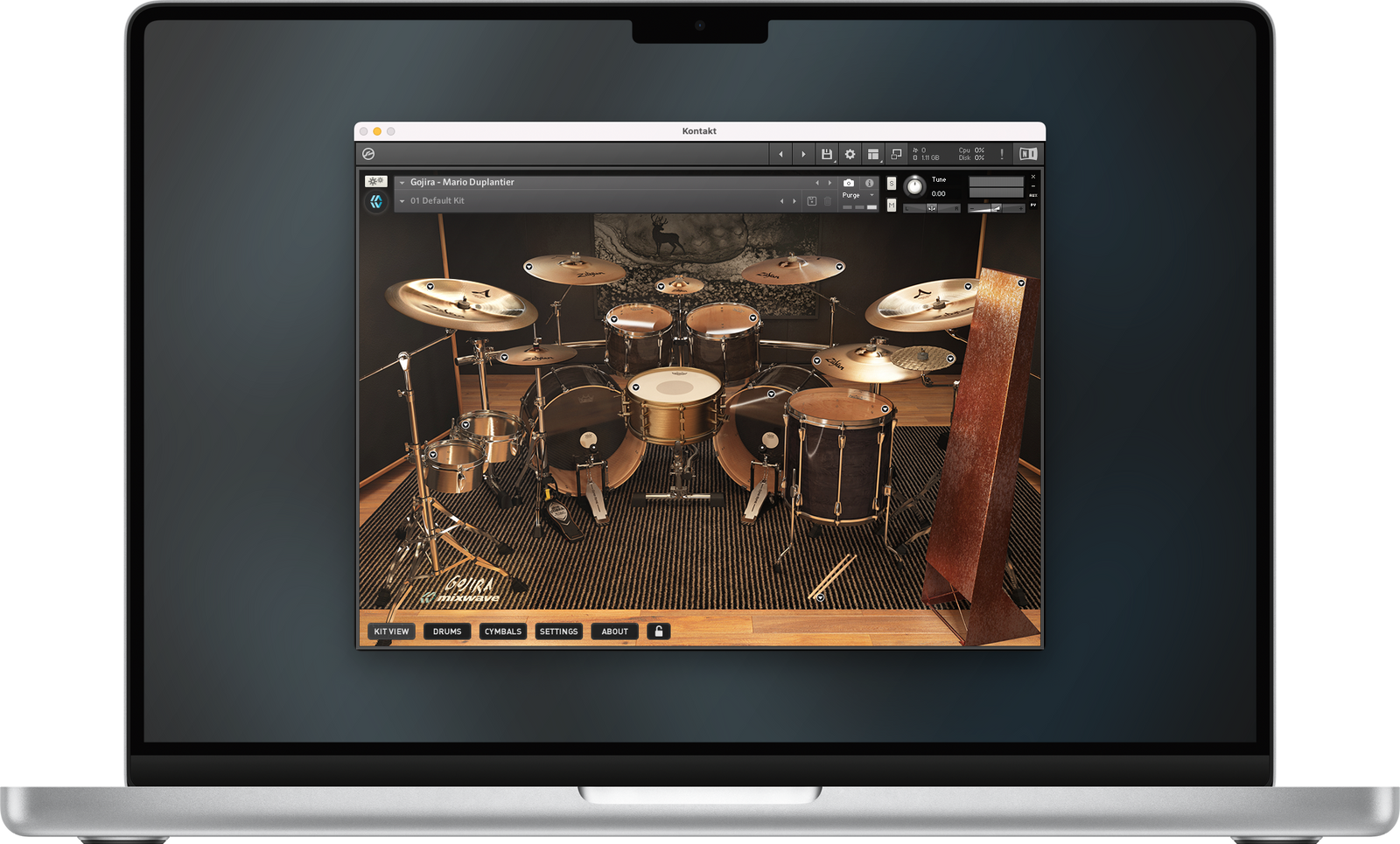Expand the Gojira - Mario Duplantier instrument dropdown
This screenshot has width=1400, height=844.
click(402, 183)
